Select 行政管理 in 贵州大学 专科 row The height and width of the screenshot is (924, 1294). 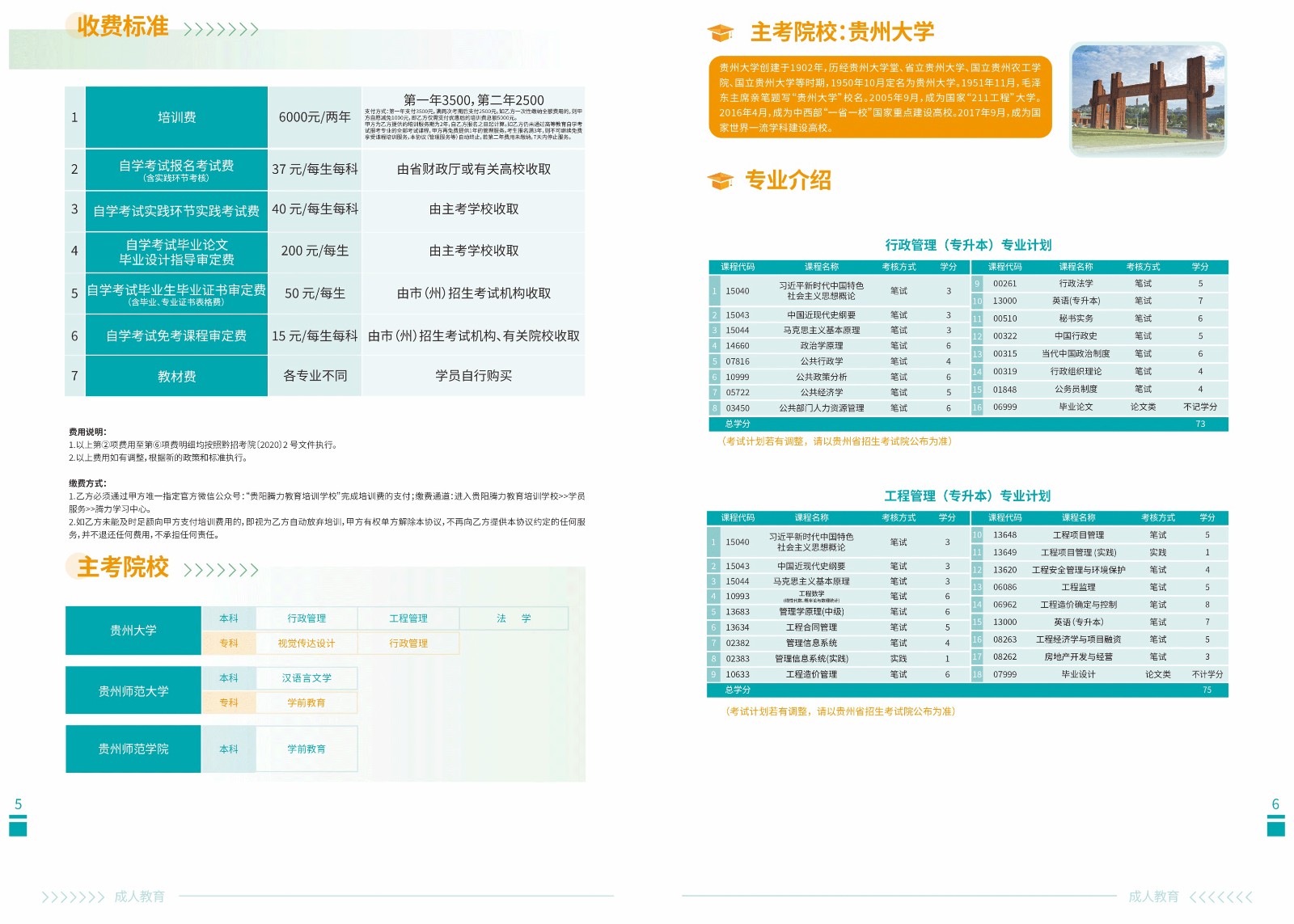(408, 643)
